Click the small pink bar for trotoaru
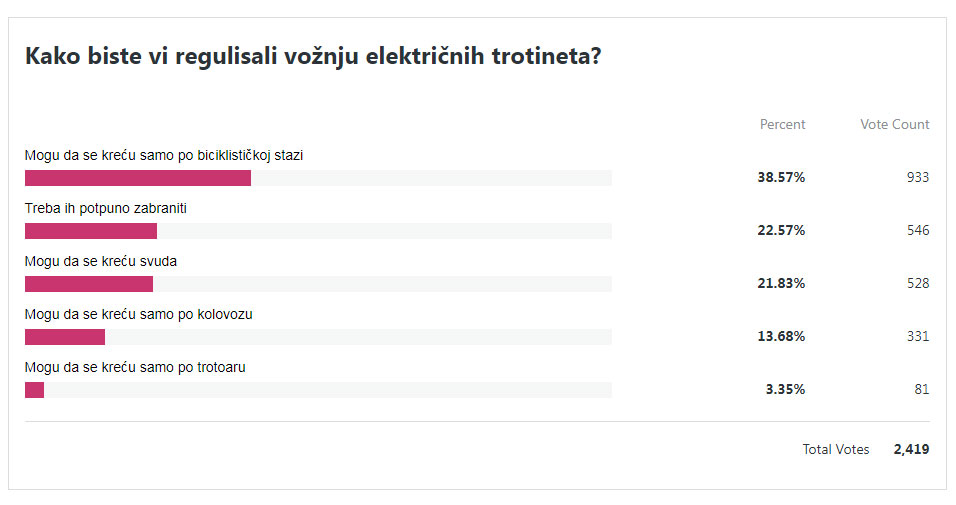 pos(34,390)
